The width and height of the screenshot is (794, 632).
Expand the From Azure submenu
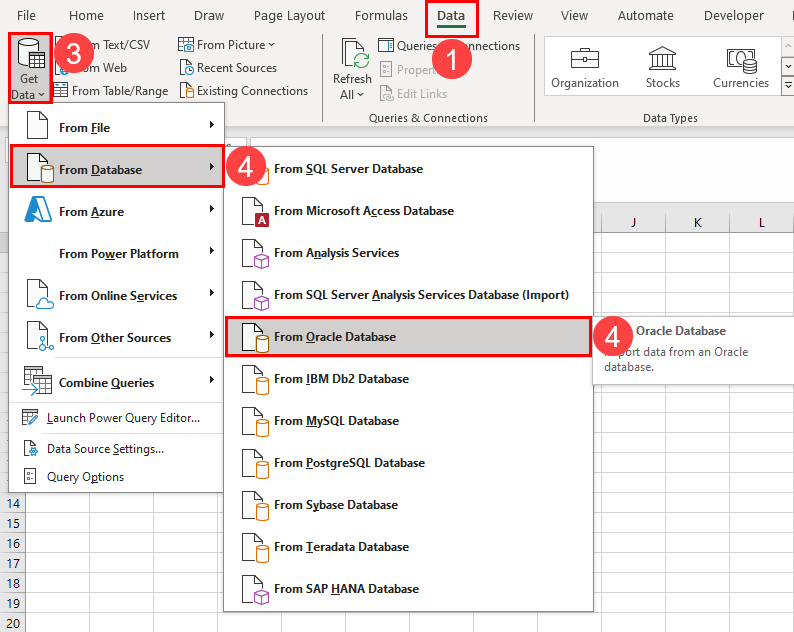tap(116, 210)
